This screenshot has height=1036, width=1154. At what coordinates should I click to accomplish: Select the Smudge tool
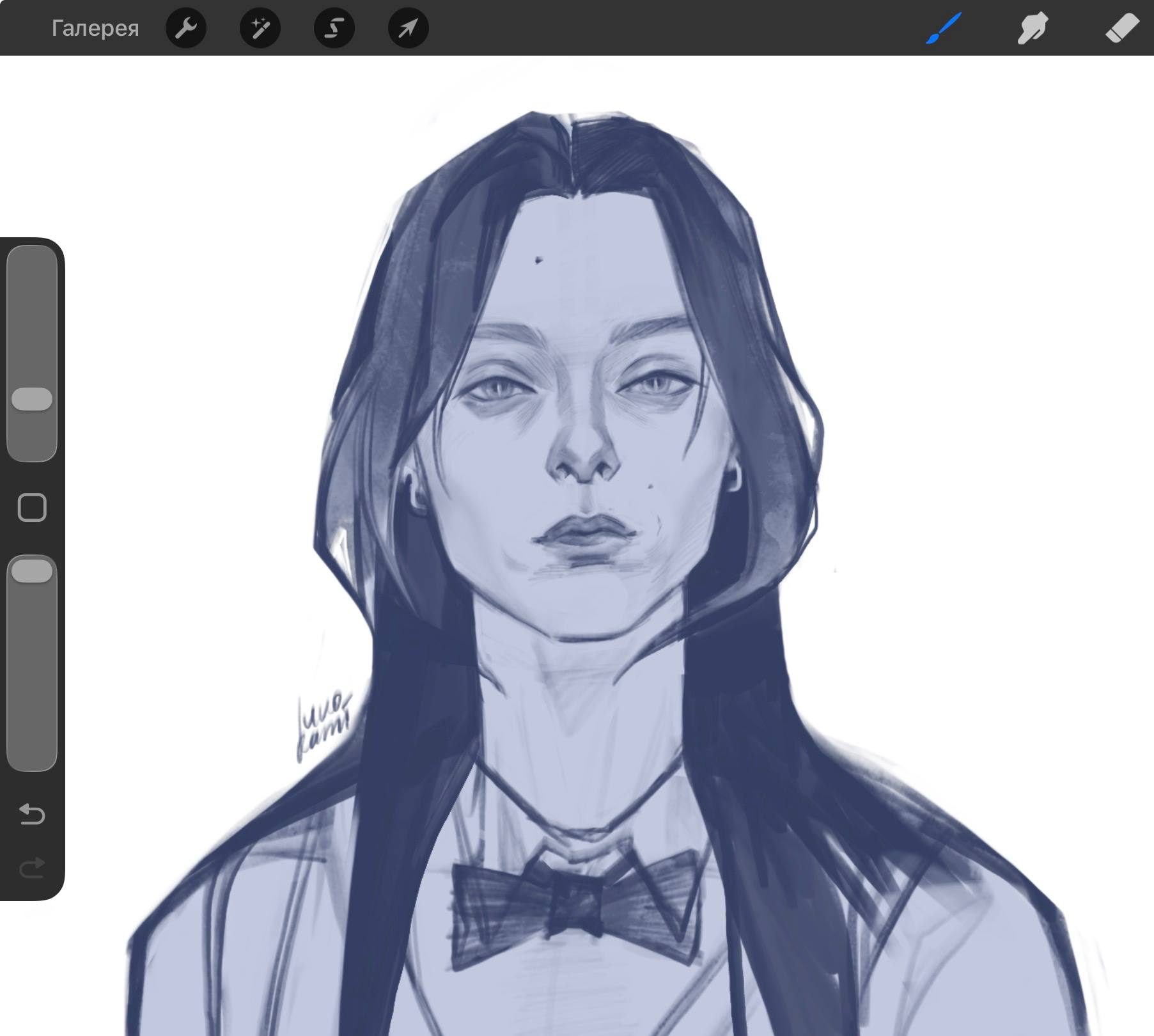coord(1033,28)
